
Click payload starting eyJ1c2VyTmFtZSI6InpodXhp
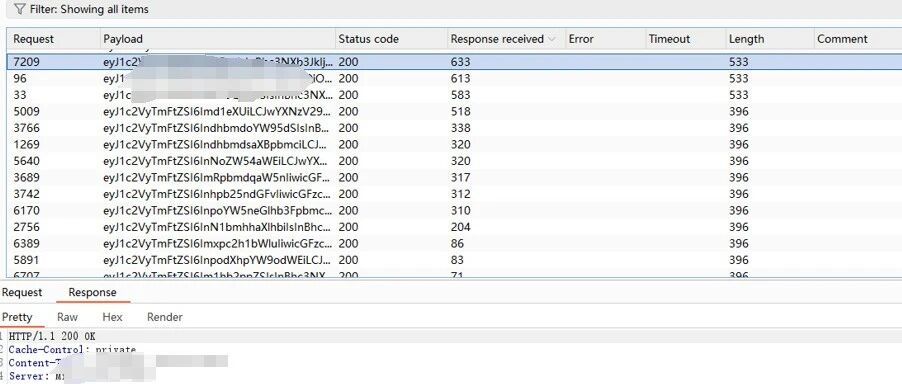click(217, 260)
